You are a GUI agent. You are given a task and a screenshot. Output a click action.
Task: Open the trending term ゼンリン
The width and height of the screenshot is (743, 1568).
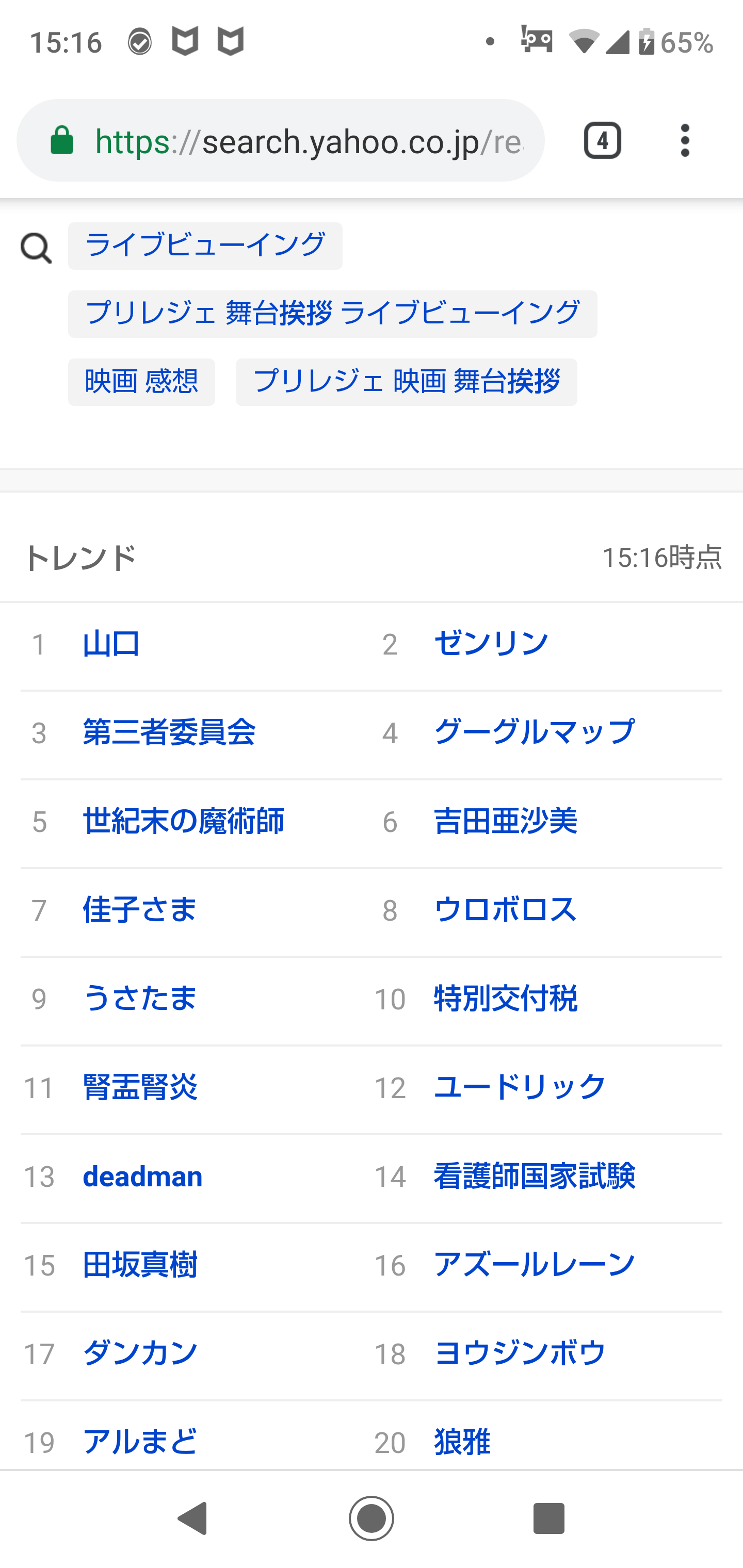pyautogui.click(x=491, y=644)
